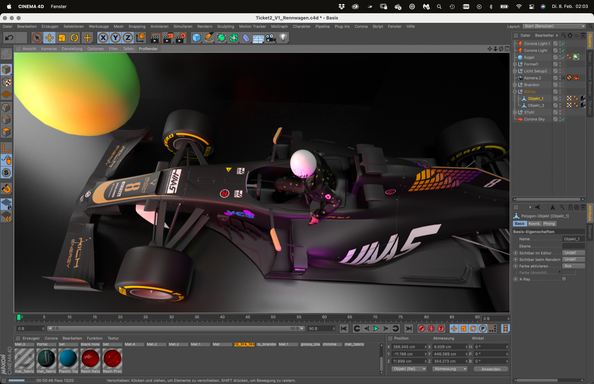Add a light via the bulb icon
594x384 pixels.
coord(283,37)
